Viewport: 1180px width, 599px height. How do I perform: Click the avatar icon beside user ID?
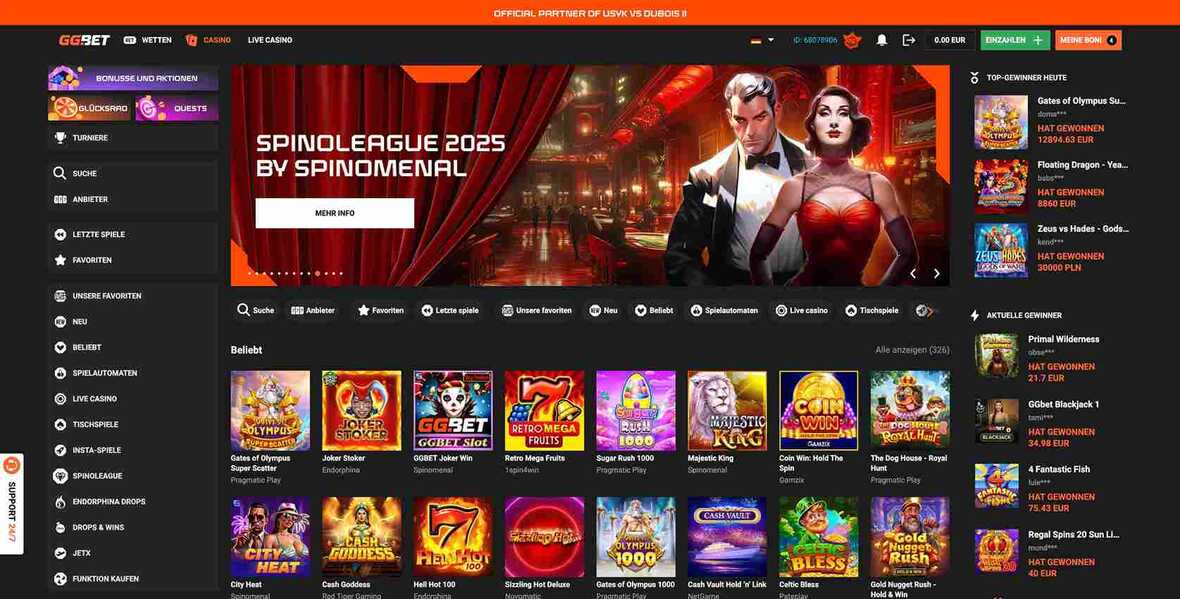(x=850, y=40)
